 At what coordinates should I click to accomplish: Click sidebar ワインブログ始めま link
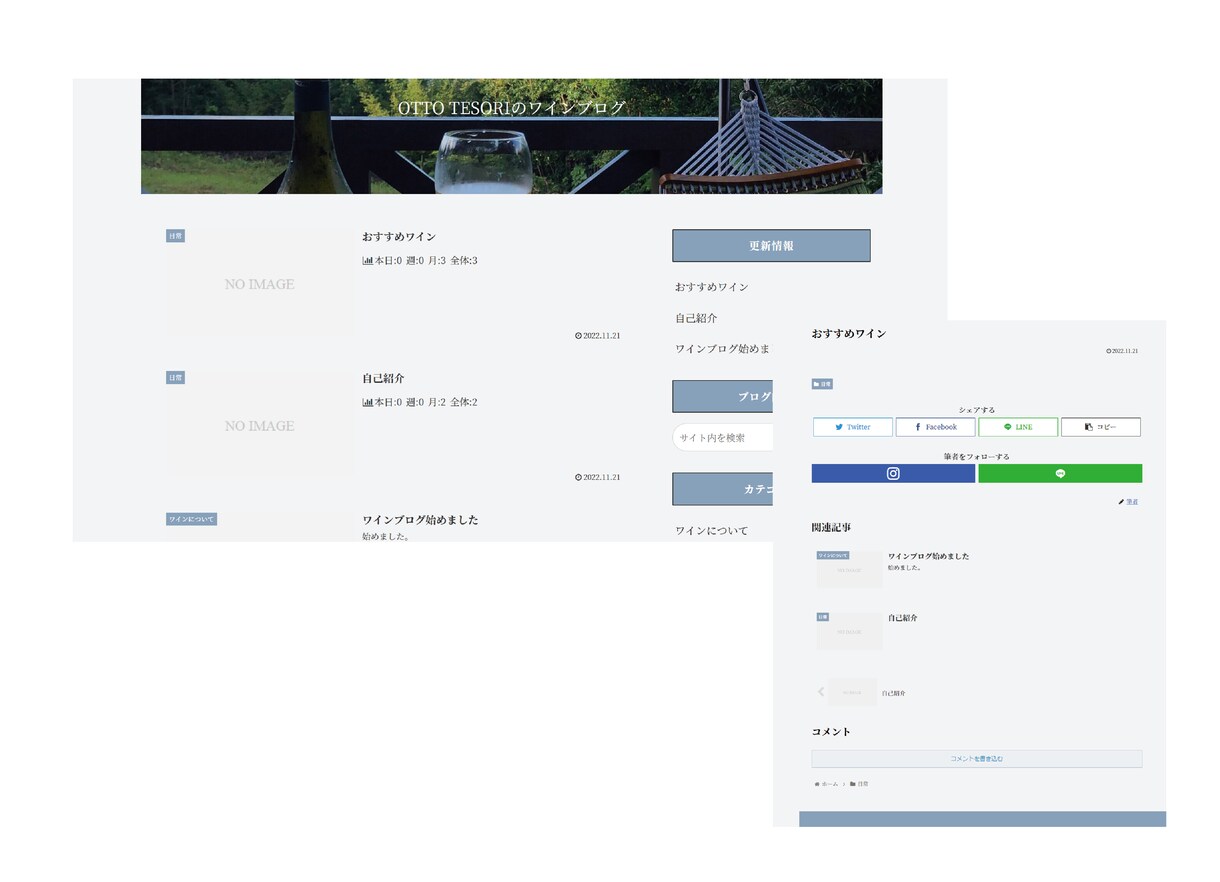tap(723, 349)
